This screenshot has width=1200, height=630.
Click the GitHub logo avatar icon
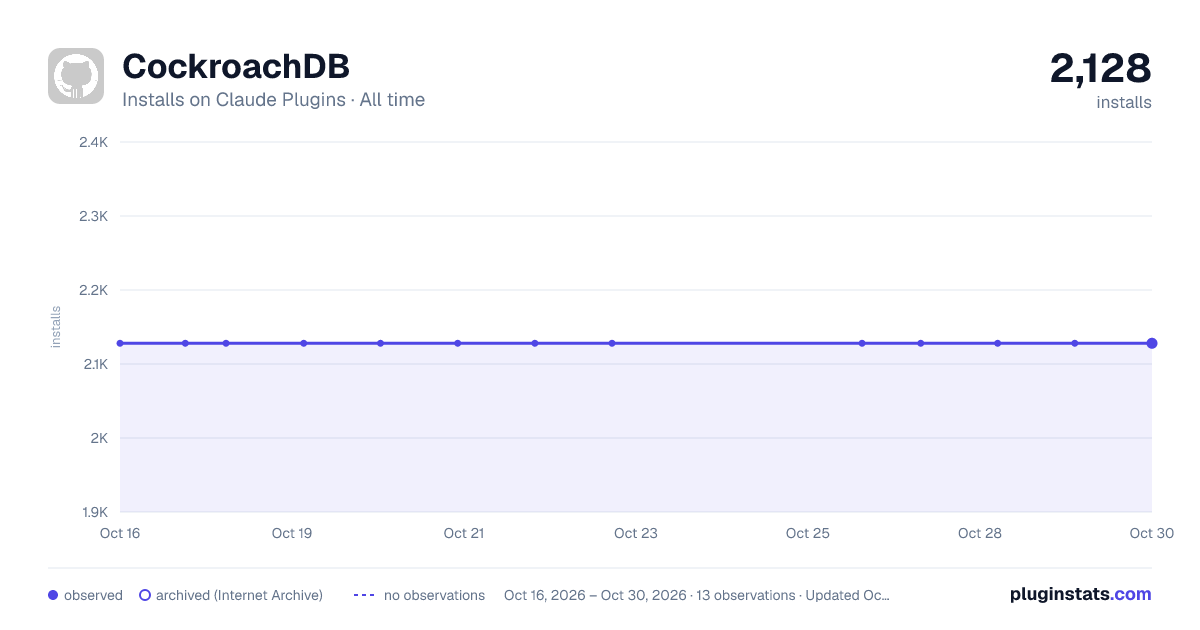pyautogui.click(x=76, y=76)
